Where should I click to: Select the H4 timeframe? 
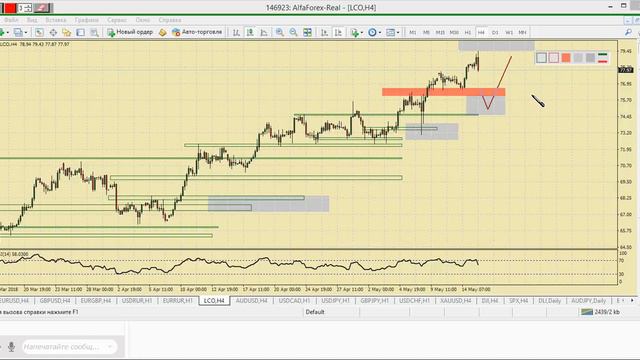481,32
